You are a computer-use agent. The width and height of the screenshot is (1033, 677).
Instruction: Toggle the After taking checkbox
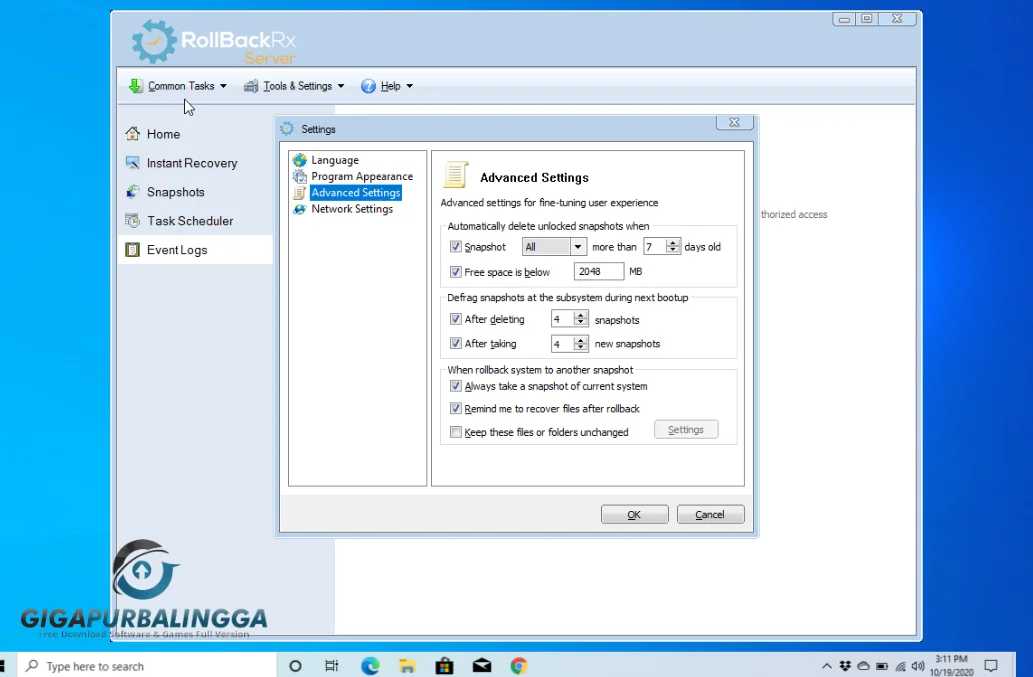pos(455,343)
